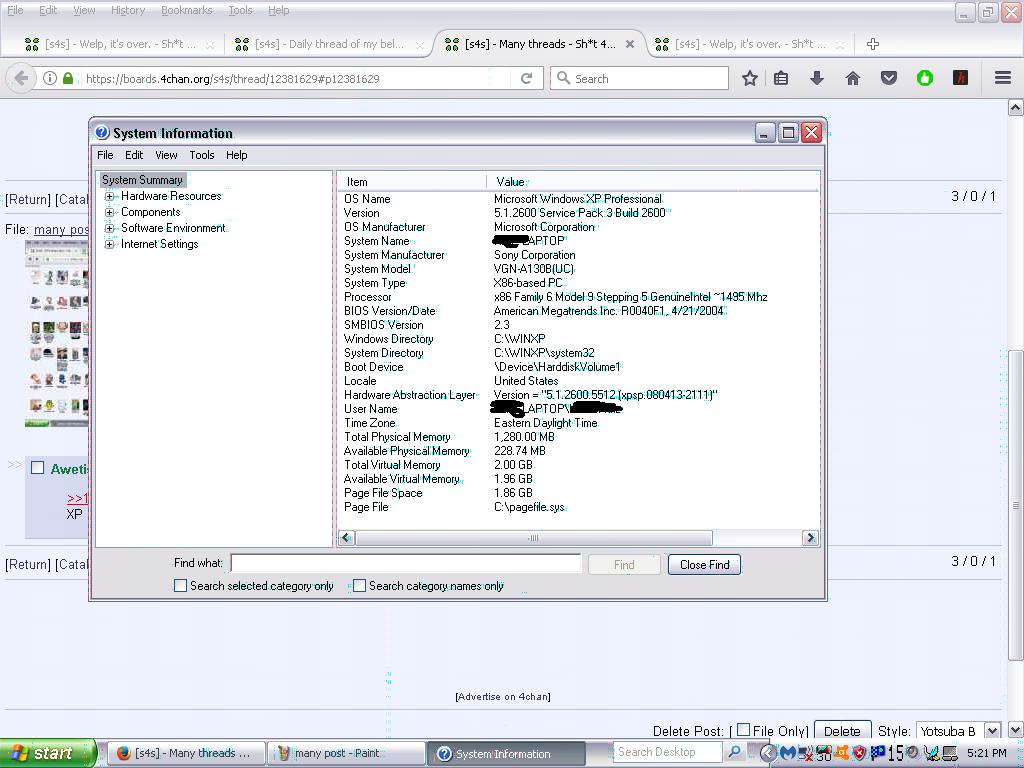Switch to 'many post - Paint' taskbar button

tap(346, 753)
